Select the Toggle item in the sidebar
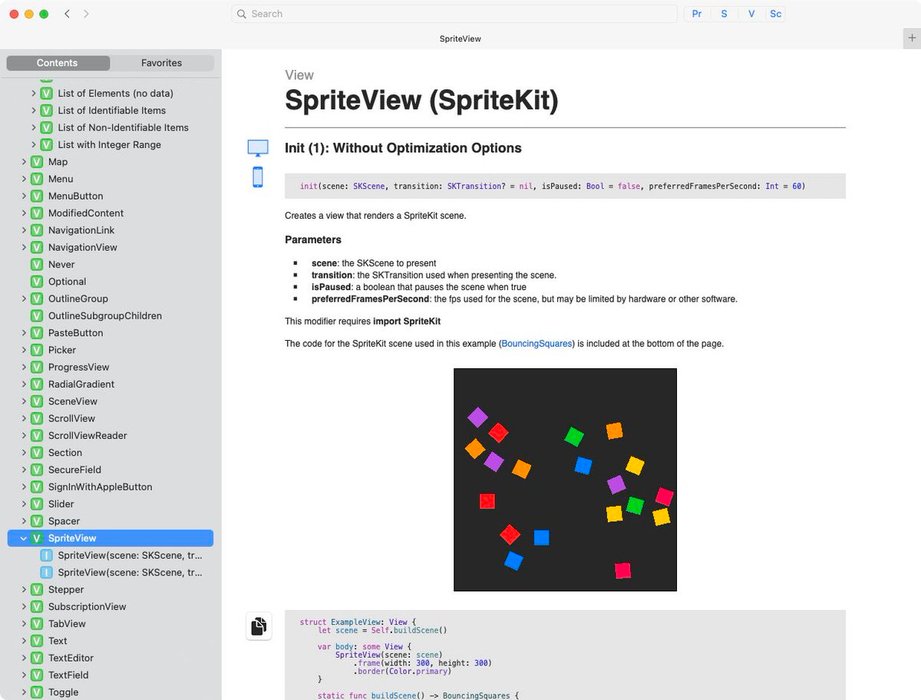The width and height of the screenshot is (921, 700). [x=65, y=691]
